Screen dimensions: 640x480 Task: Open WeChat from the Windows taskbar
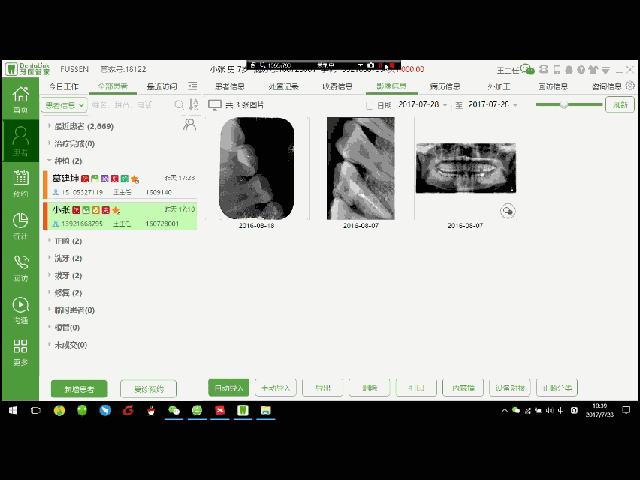pyautogui.click(x=174, y=410)
